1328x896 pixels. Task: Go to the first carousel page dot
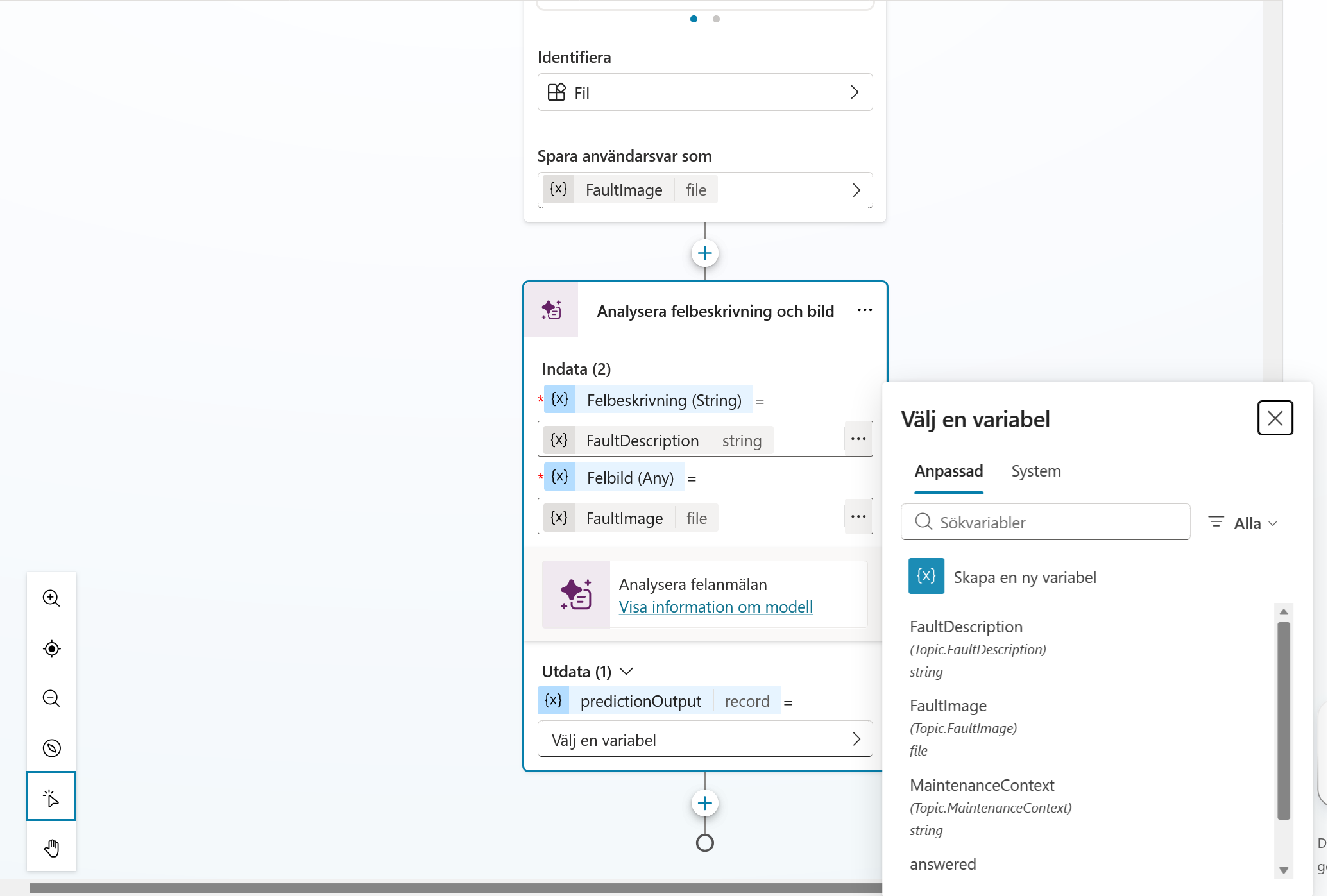click(694, 19)
